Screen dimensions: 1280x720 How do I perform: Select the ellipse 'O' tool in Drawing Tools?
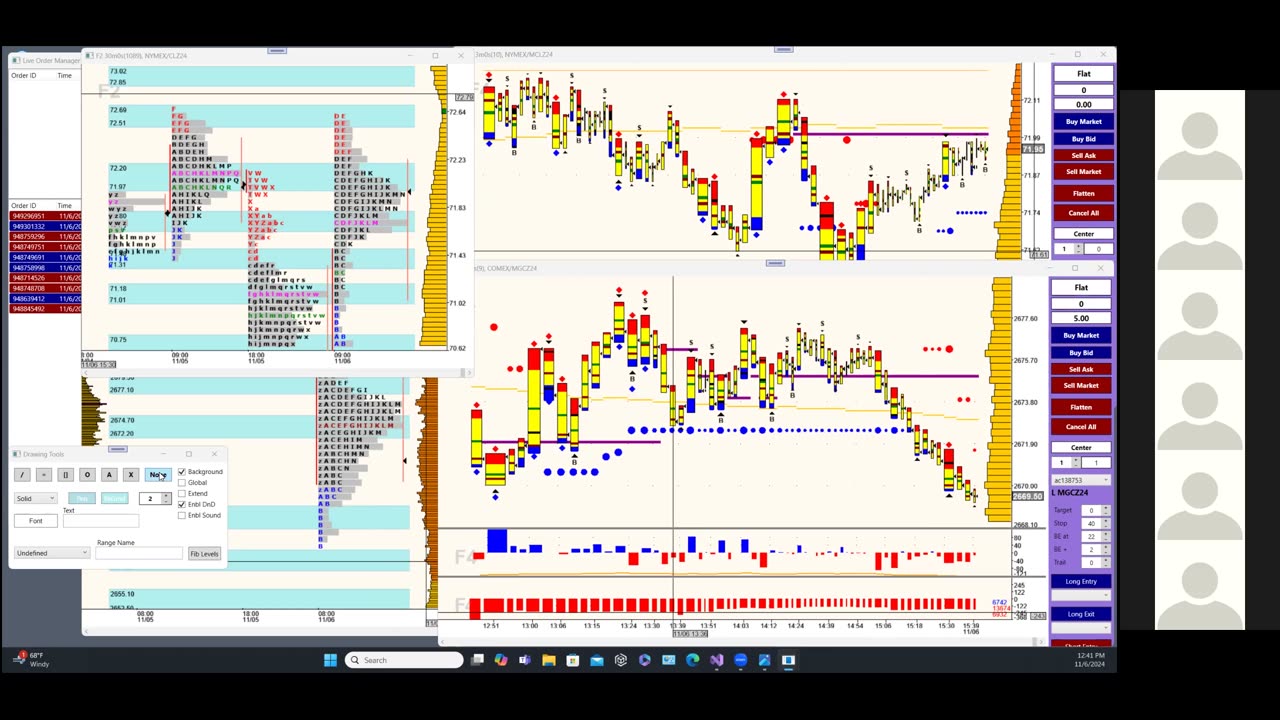(x=87, y=475)
